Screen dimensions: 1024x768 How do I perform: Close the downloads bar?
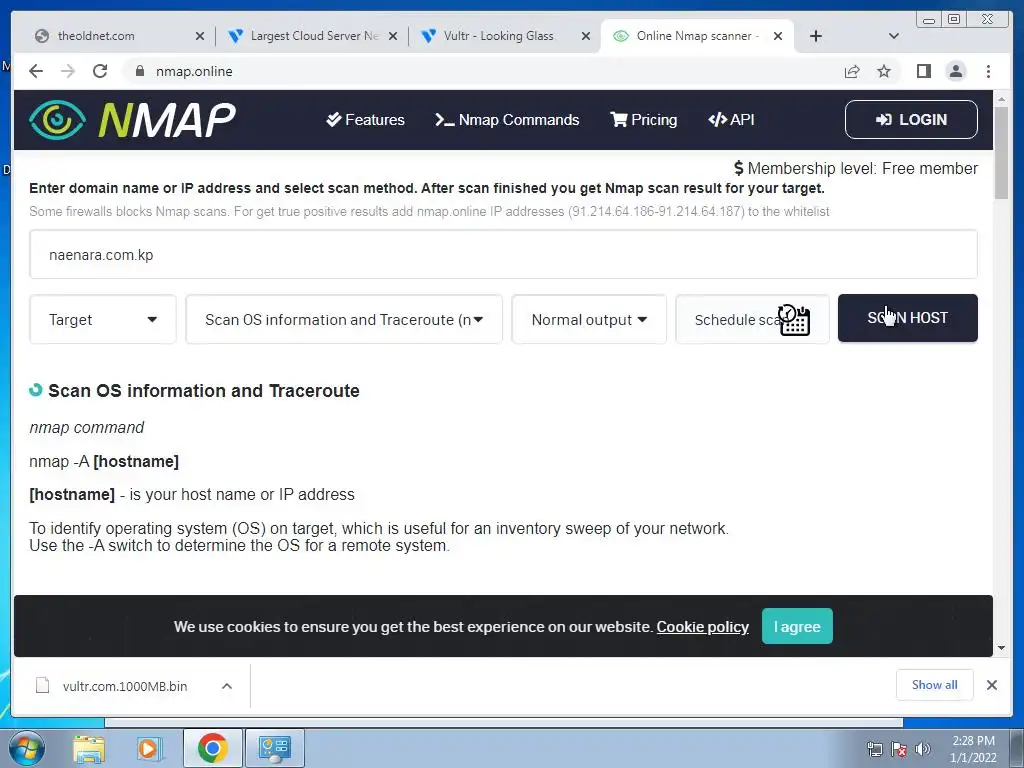[x=991, y=684]
